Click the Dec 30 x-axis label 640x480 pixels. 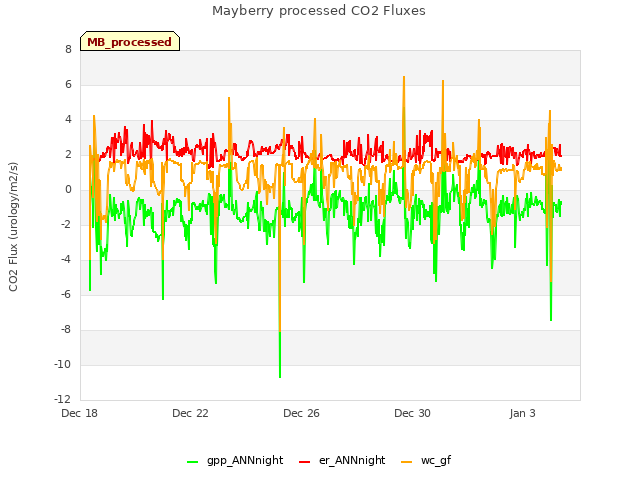[x=412, y=413]
